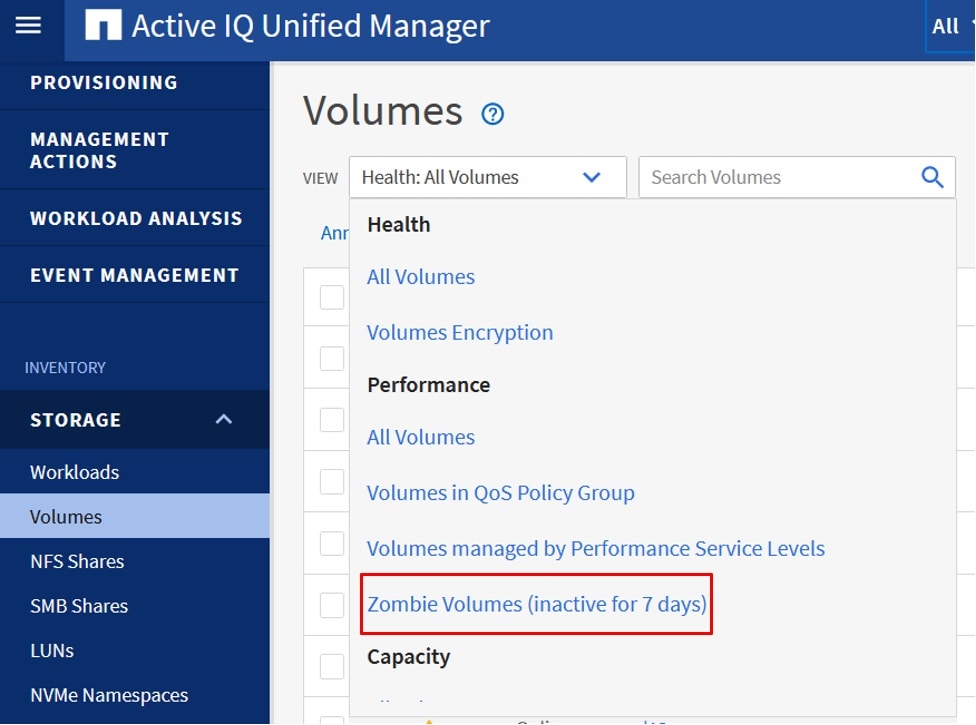This screenshot has height=725, width=976.
Task: Open help for the Volumes page
Action: tap(492, 114)
